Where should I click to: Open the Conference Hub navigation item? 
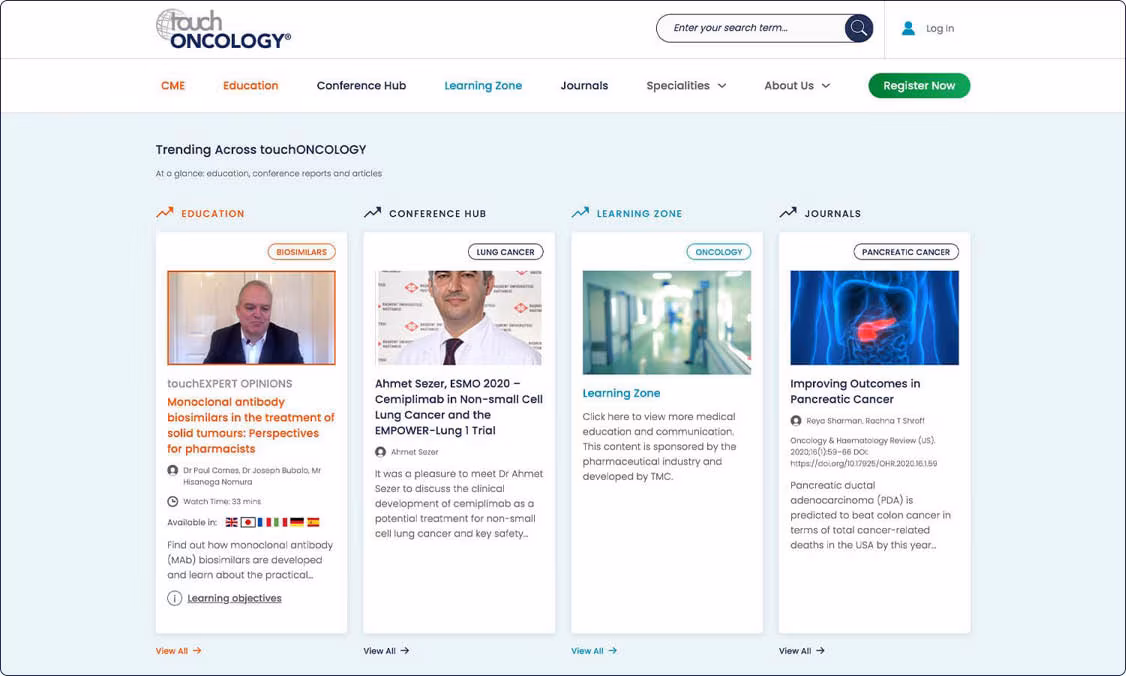pyautogui.click(x=361, y=85)
